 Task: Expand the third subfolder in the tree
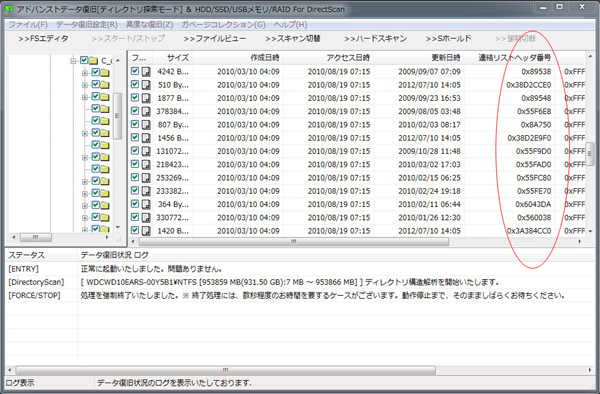coord(85,97)
